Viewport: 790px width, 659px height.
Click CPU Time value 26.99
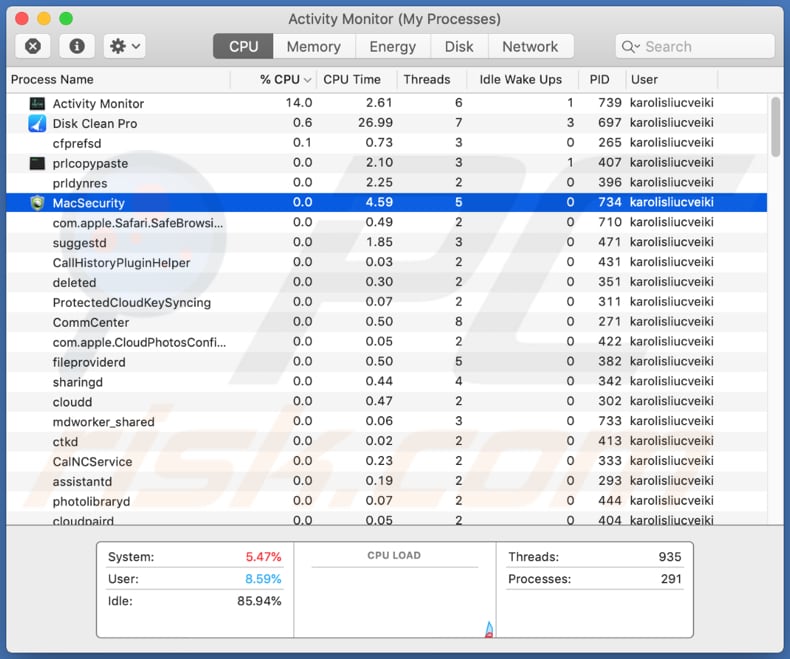coord(375,122)
